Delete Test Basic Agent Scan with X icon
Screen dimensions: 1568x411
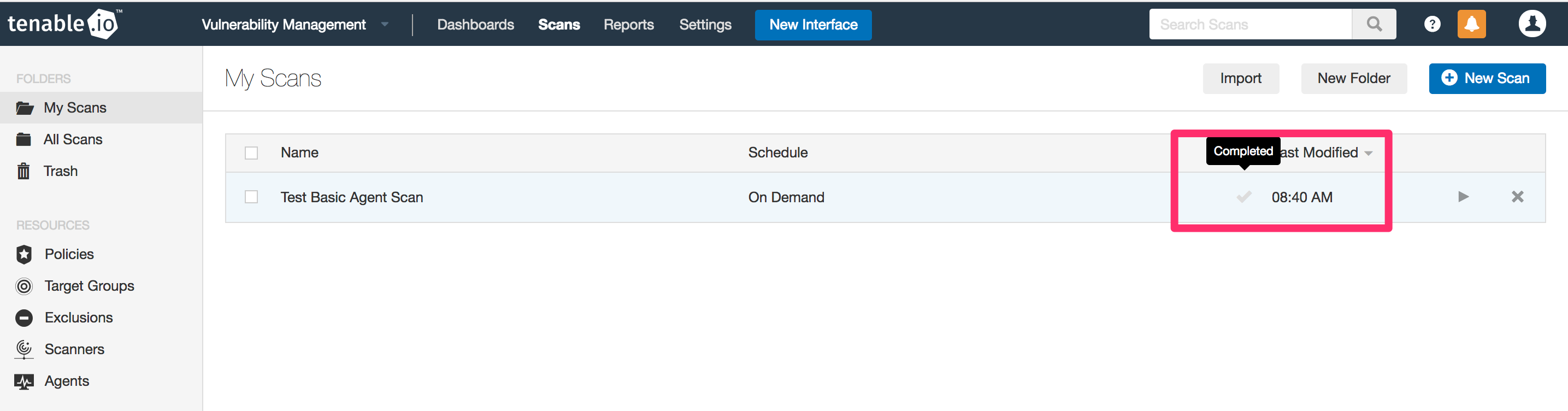(1518, 197)
